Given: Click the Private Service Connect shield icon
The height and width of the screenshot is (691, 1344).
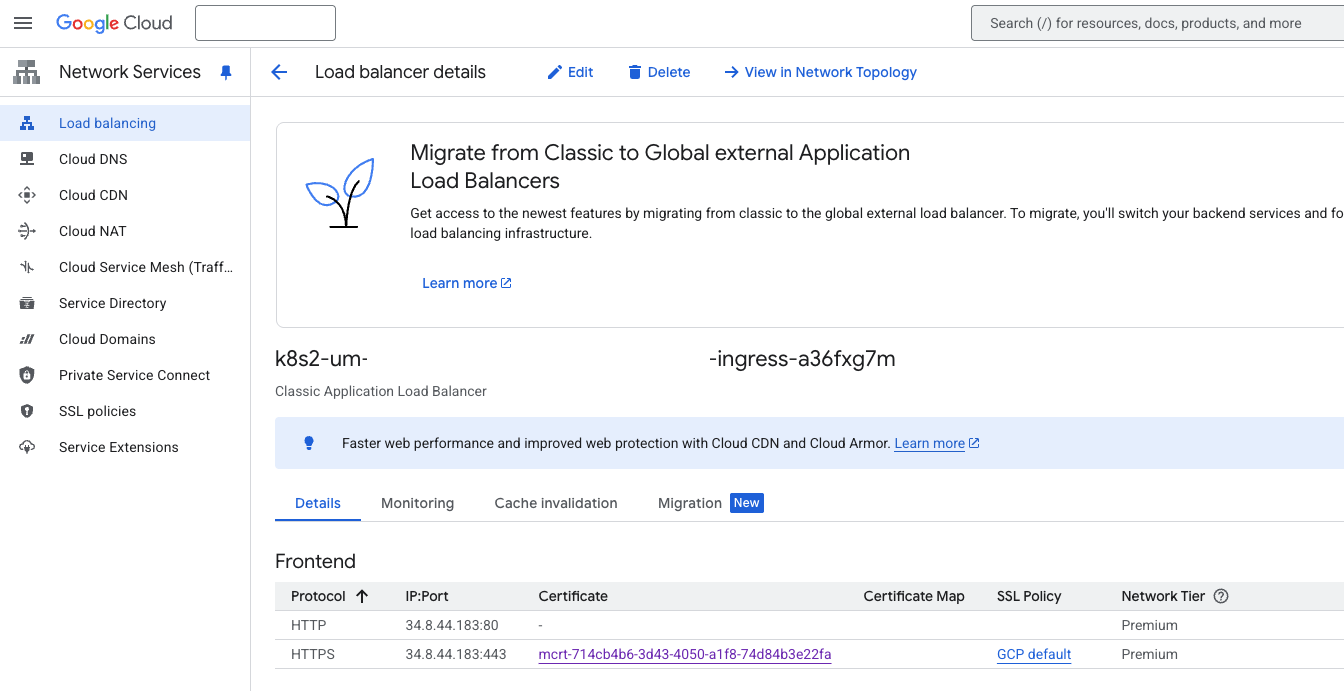Looking at the screenshot, I should (27, 375).
